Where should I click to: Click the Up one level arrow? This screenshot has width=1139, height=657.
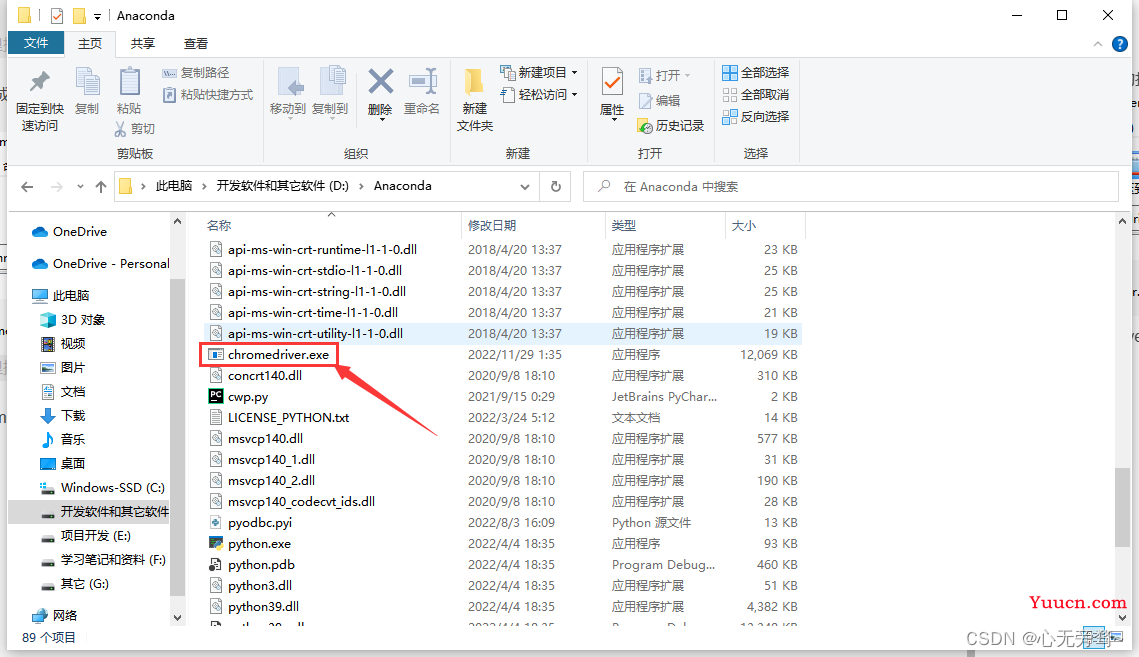pyautogui.click(x=101, y=187)
